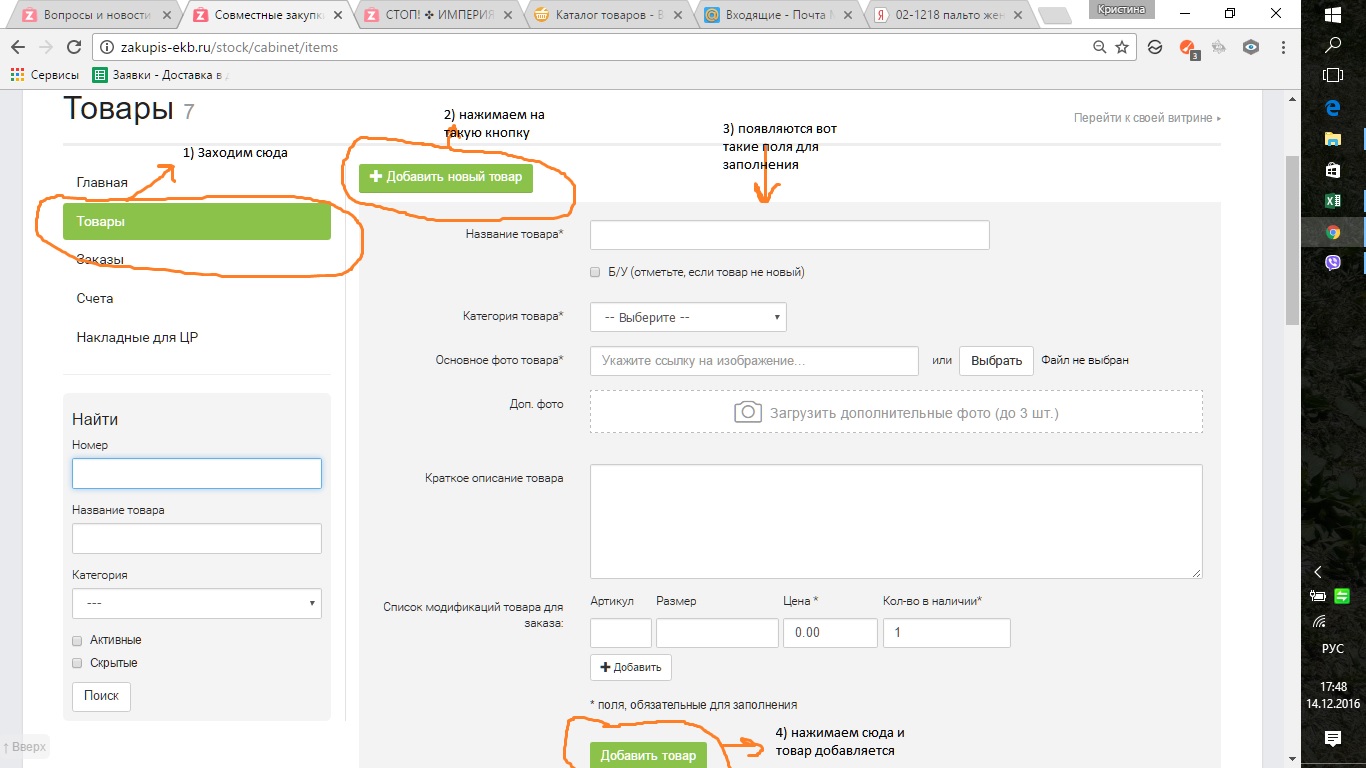This screenshot has height=768, width=1366.
Task: Open the Chrome three-dot menu
Action: point(1283,47)
